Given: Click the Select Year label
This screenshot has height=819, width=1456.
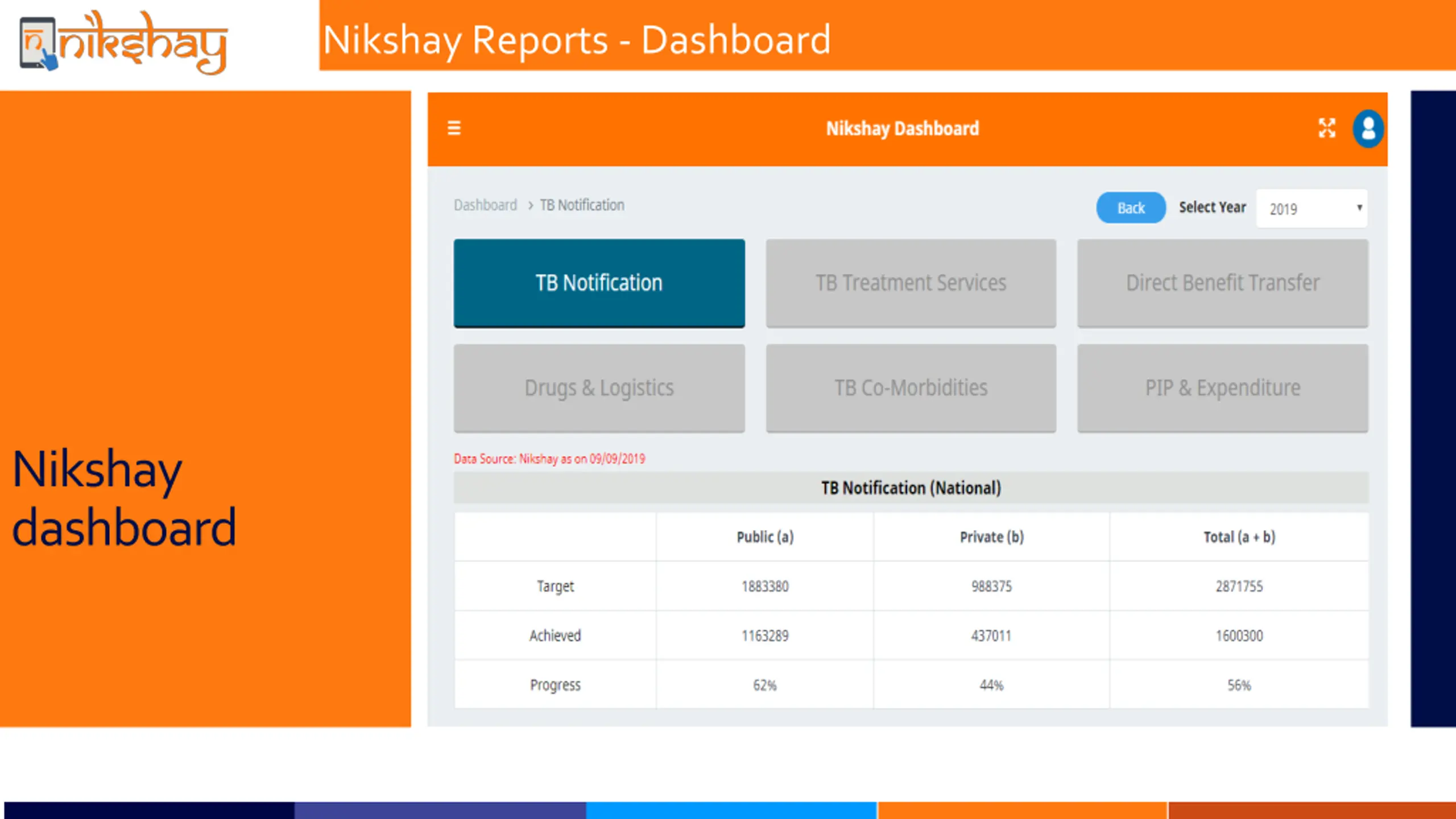Looking at the screenshot, I should (x=1212, y=207).
